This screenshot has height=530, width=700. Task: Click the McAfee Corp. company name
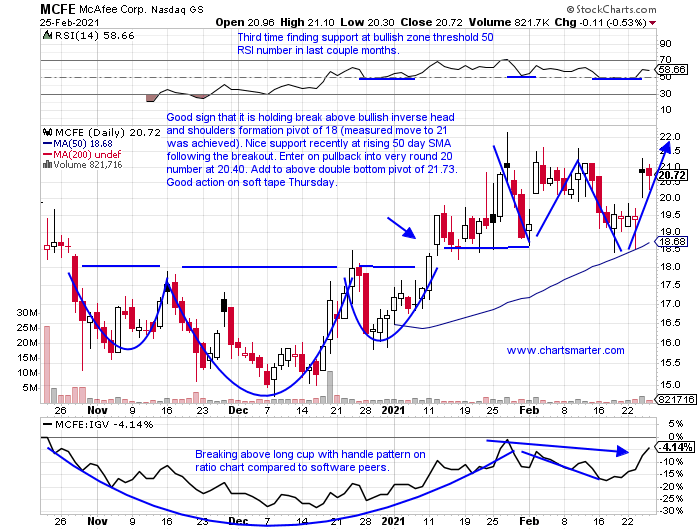[x=113, y=9]
